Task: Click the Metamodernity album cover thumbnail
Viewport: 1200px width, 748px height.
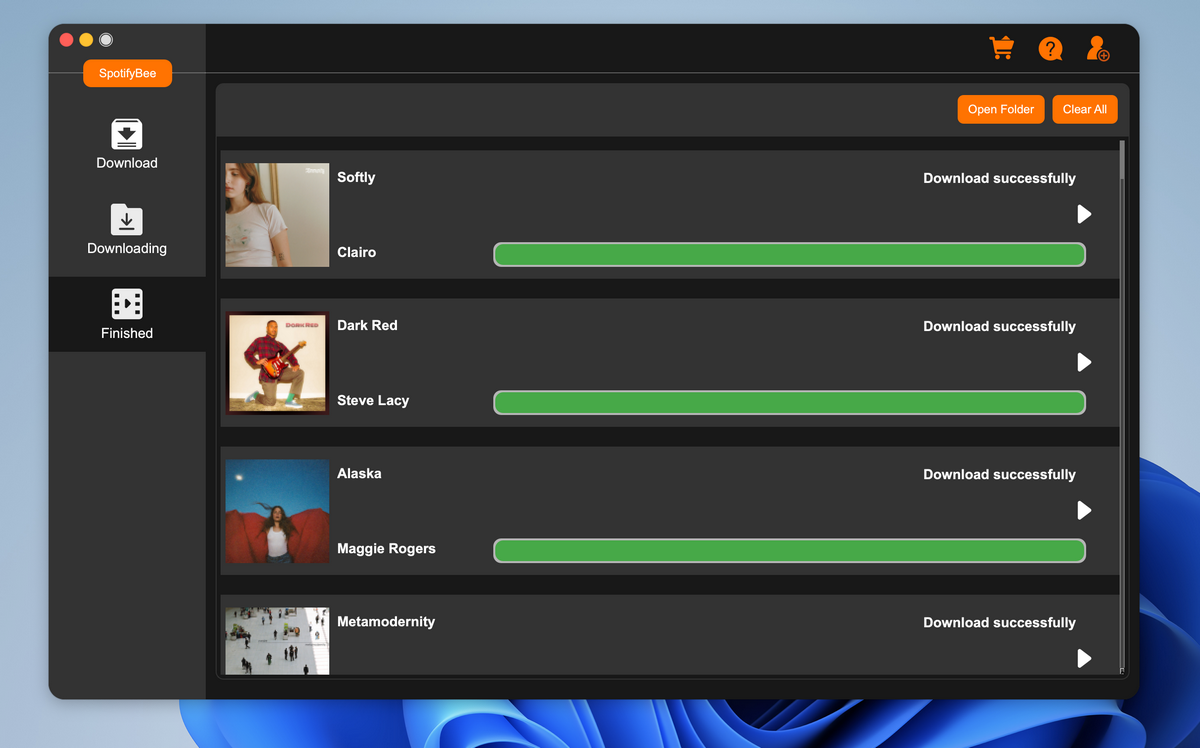Action: click(x=277, y=641)
